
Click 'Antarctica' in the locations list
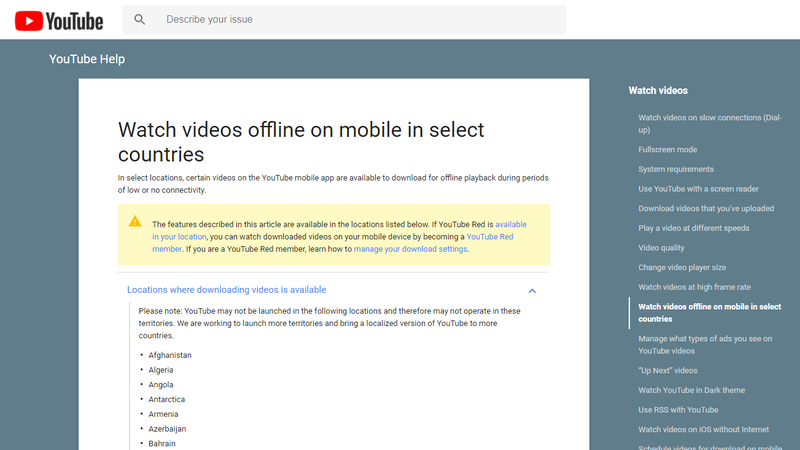[167, 399]
